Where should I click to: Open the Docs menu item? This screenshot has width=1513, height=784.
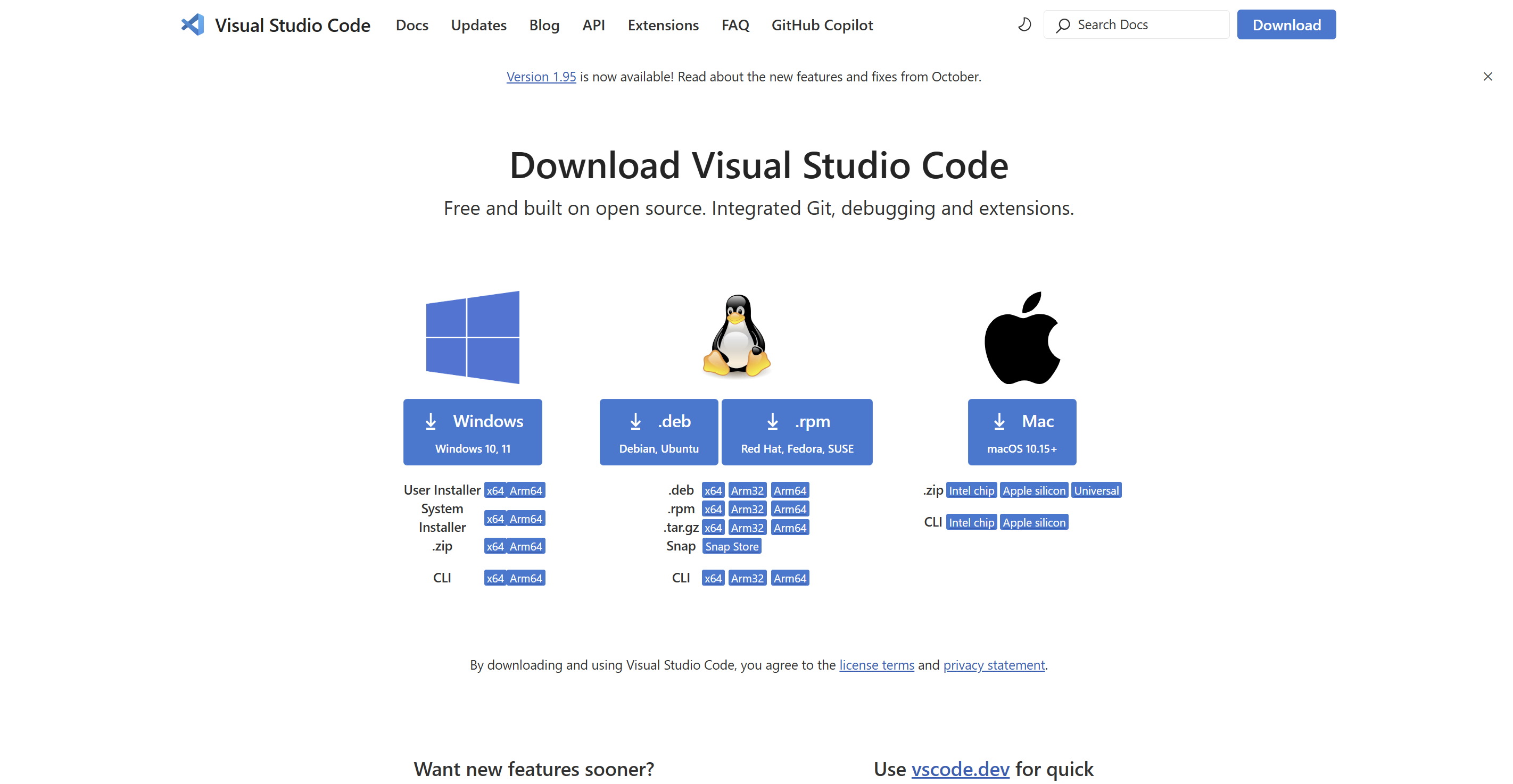pos(412,25)
